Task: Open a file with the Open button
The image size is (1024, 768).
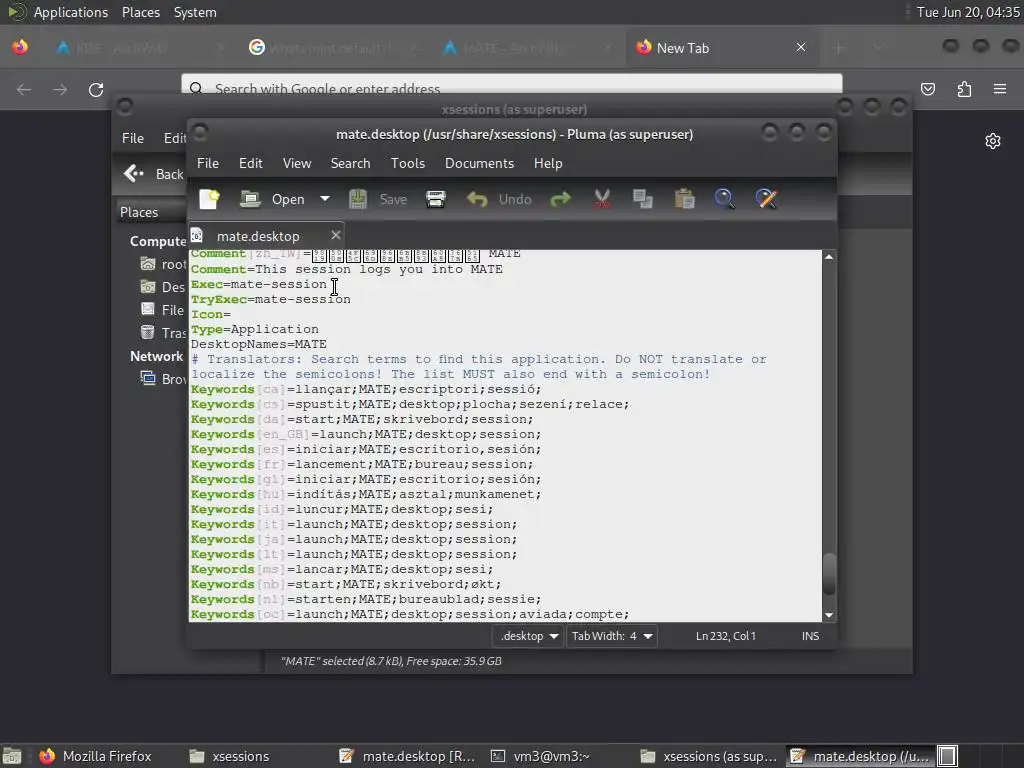Action: (x=273, y=199)
